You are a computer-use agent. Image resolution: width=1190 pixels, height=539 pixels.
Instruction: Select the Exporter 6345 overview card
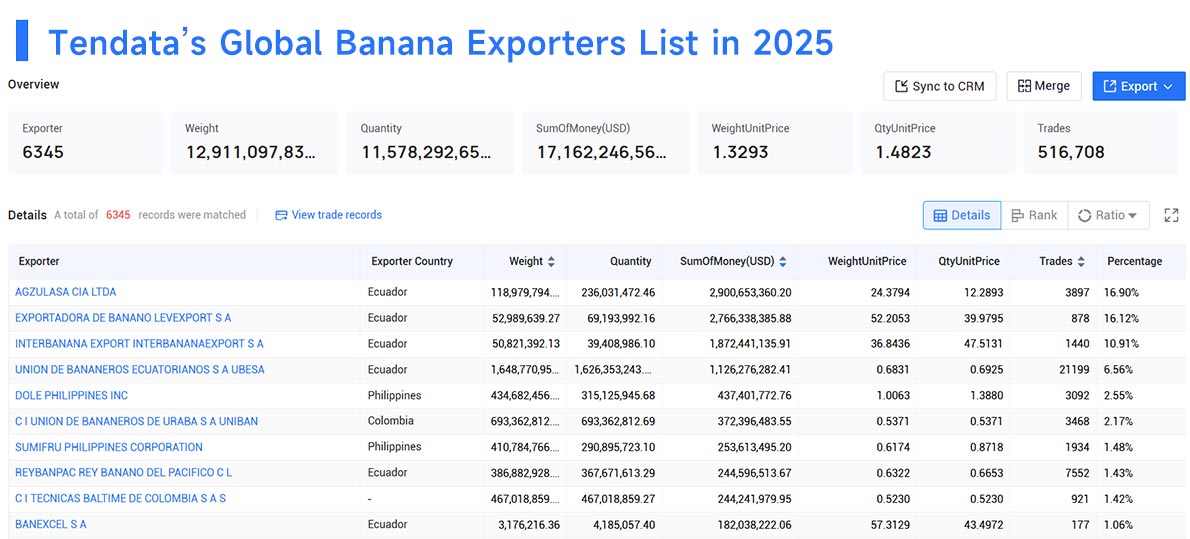point(85,142)
